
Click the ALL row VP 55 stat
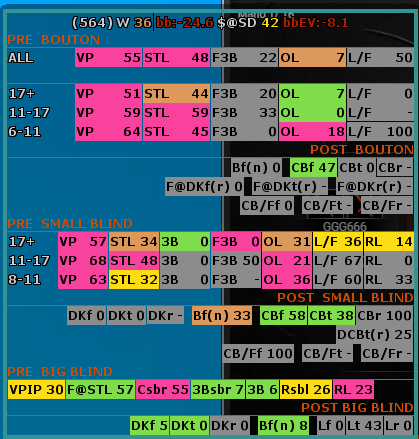[109, 58]
